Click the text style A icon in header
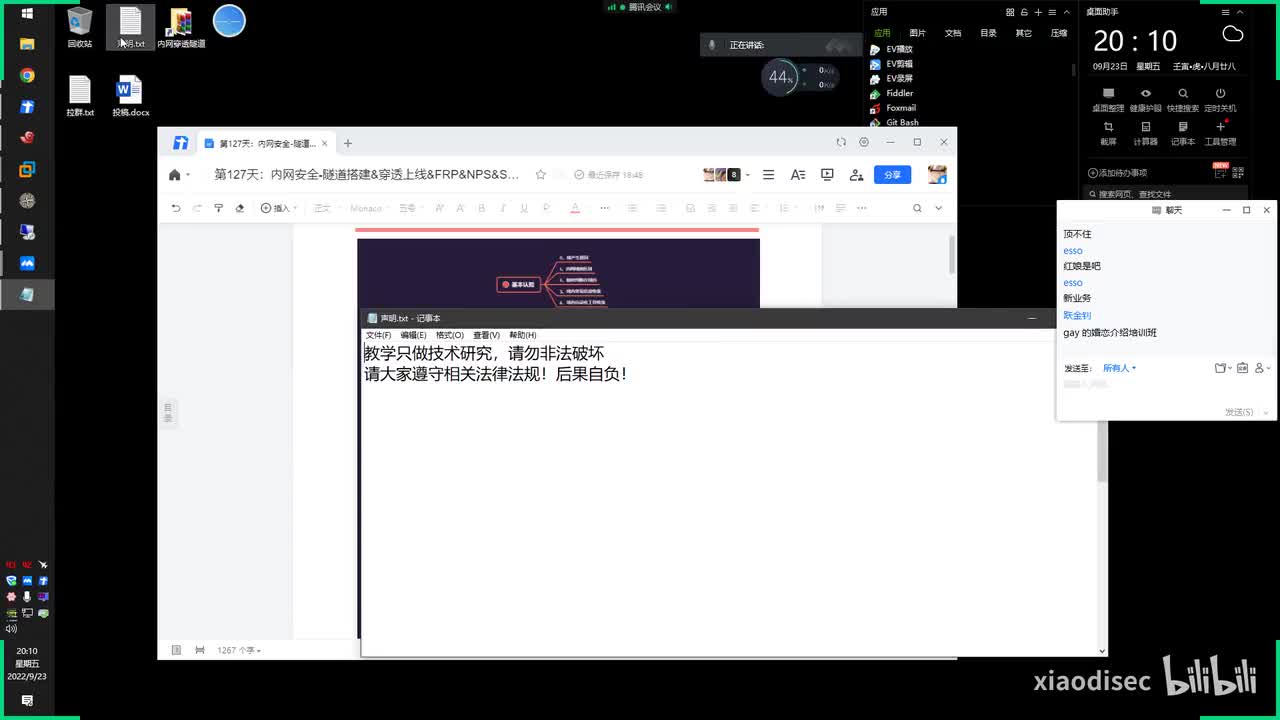Screen dimensions: 1280x720 798,175
